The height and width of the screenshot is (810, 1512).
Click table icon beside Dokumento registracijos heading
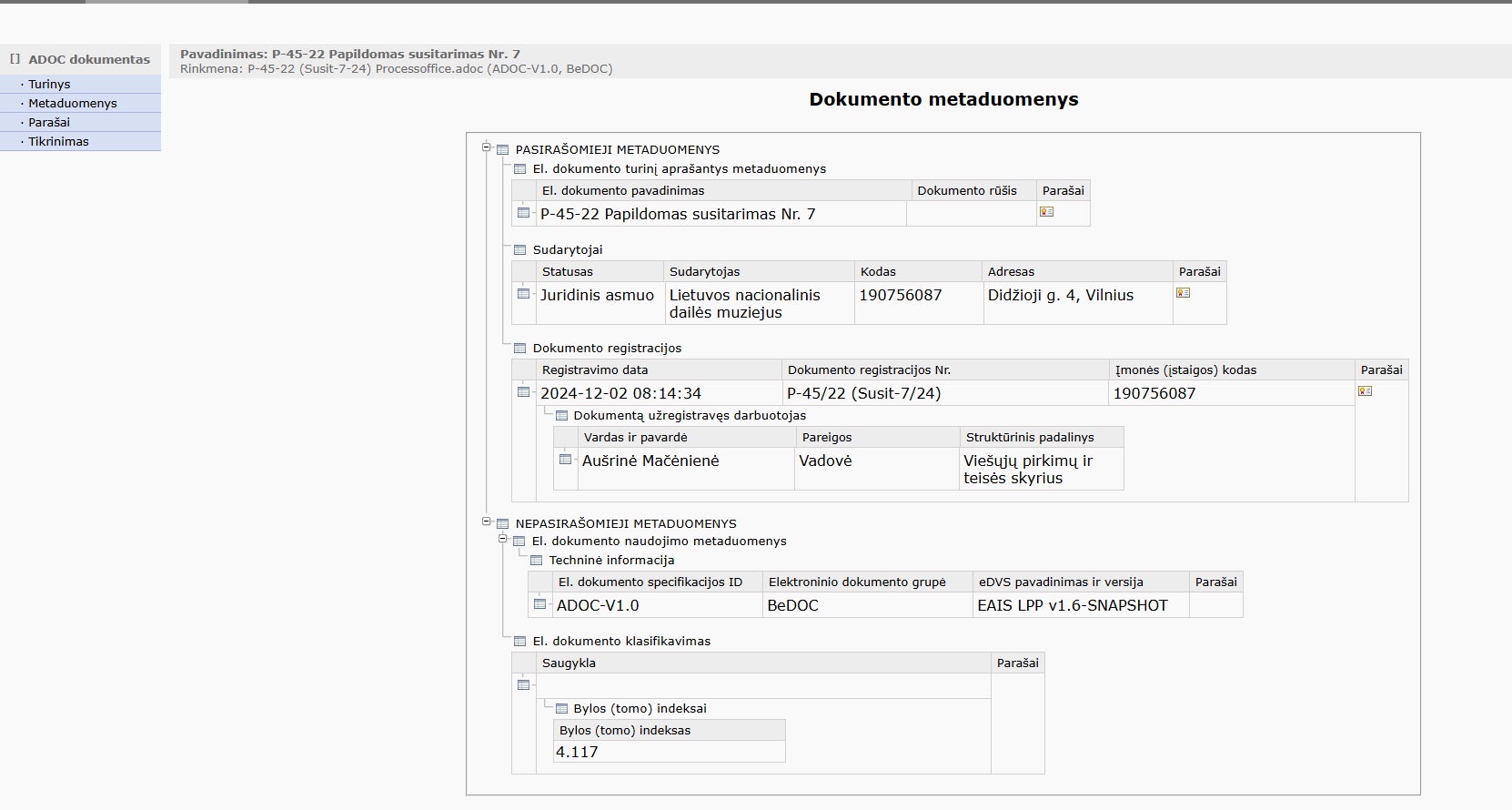pos(519,349)
